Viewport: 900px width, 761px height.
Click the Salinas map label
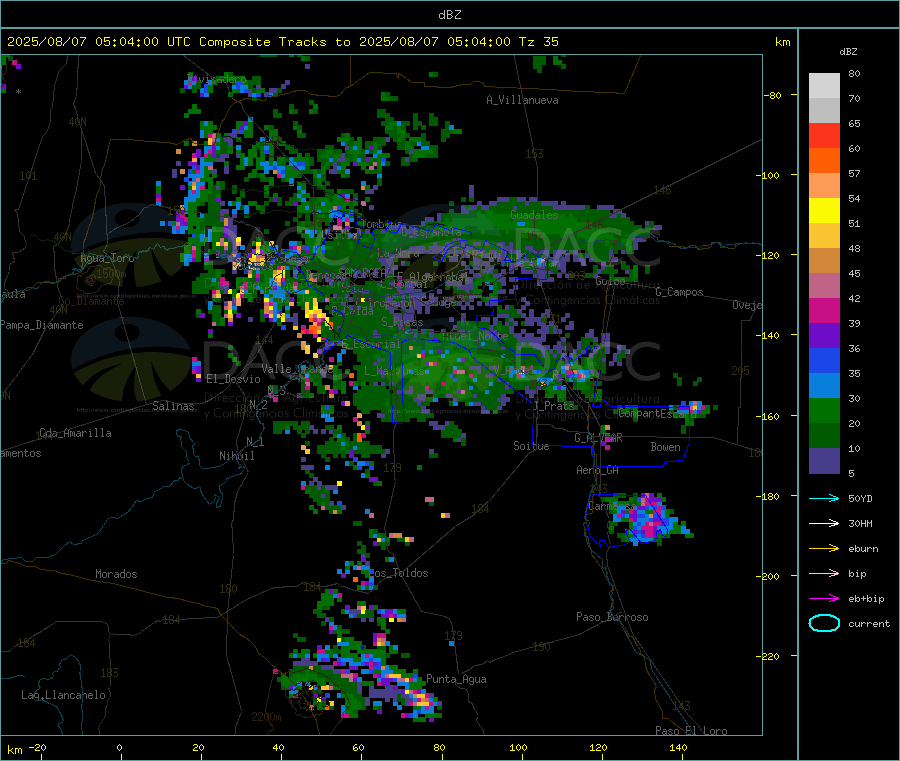pos(173,406)
